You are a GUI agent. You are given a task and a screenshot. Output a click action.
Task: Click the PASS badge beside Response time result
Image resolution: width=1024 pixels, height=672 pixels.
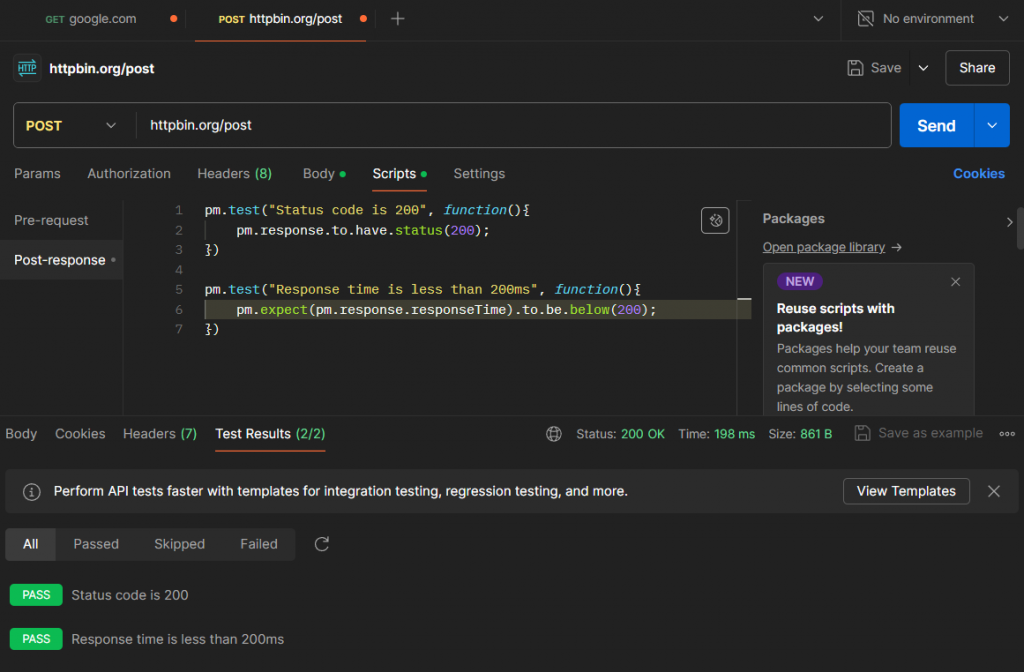[x=36, y=639]
